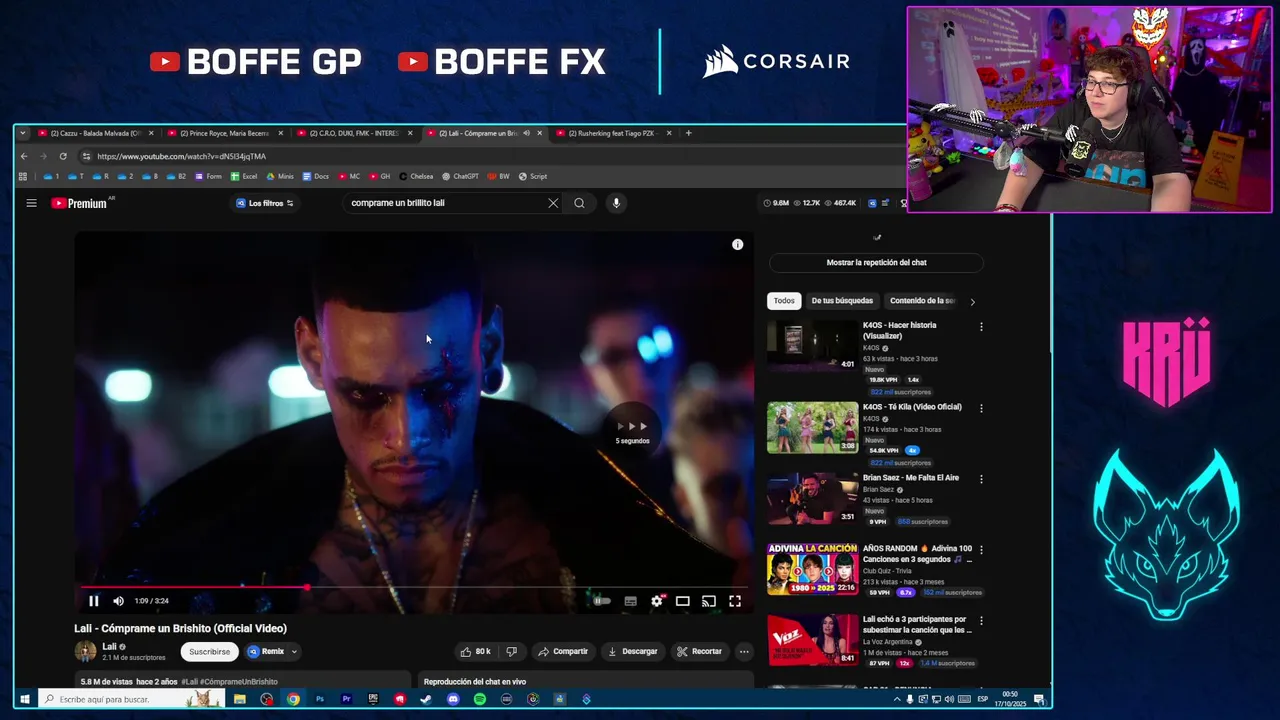Open the Chelsea bookmark
The width and height of the screenshot is (1280, 720).
416,176
